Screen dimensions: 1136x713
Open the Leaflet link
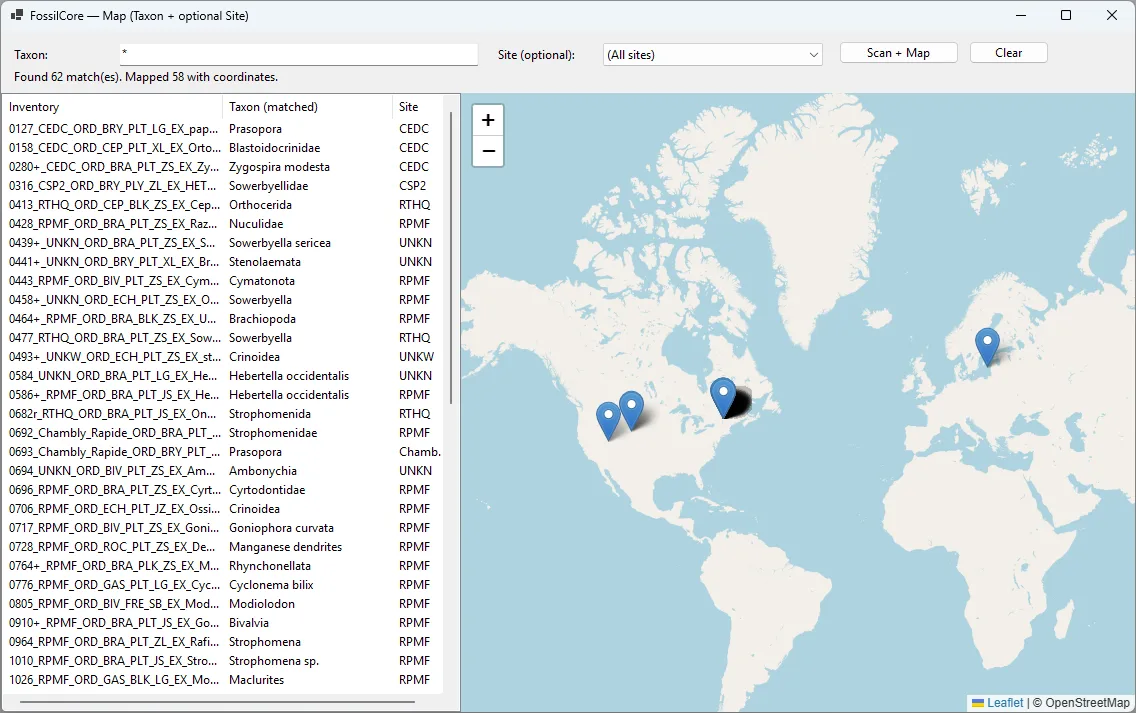(1005, 703)
